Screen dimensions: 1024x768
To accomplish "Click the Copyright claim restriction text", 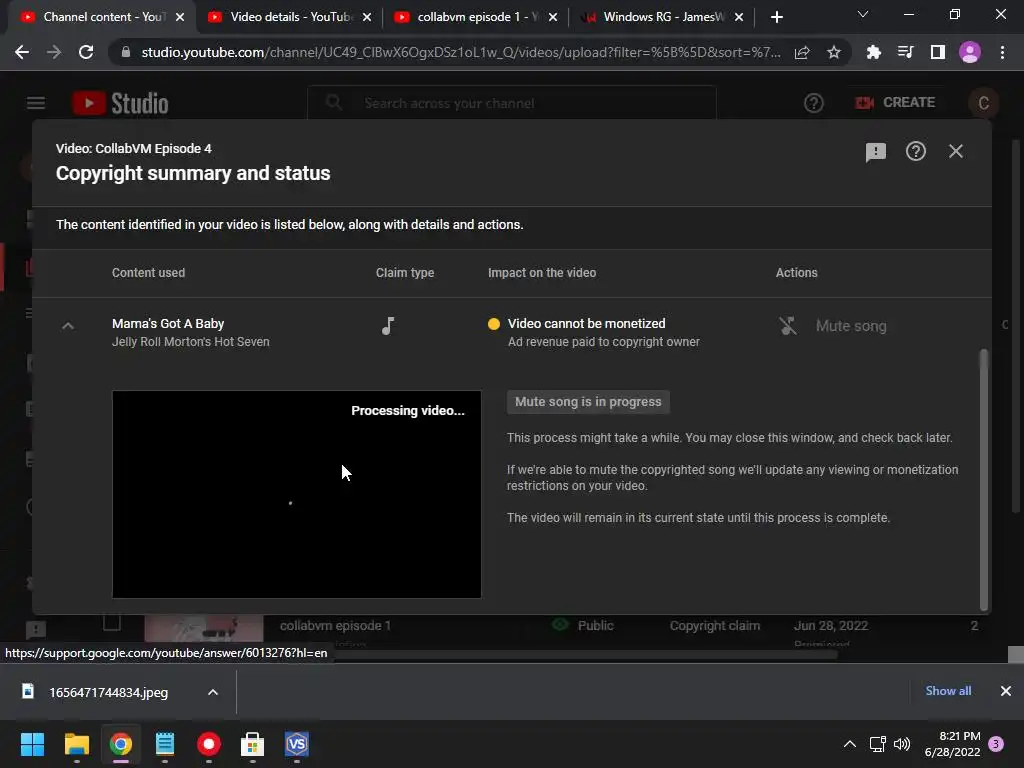I will [714, 626].
